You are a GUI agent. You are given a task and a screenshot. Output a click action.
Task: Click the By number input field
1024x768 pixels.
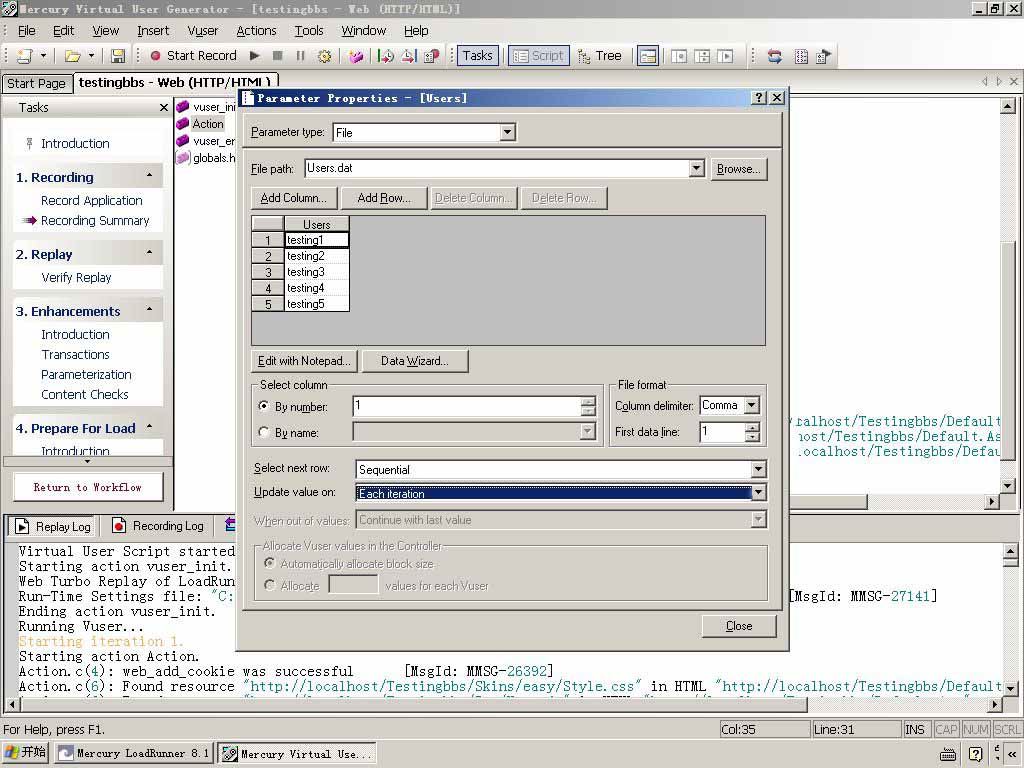468,406
